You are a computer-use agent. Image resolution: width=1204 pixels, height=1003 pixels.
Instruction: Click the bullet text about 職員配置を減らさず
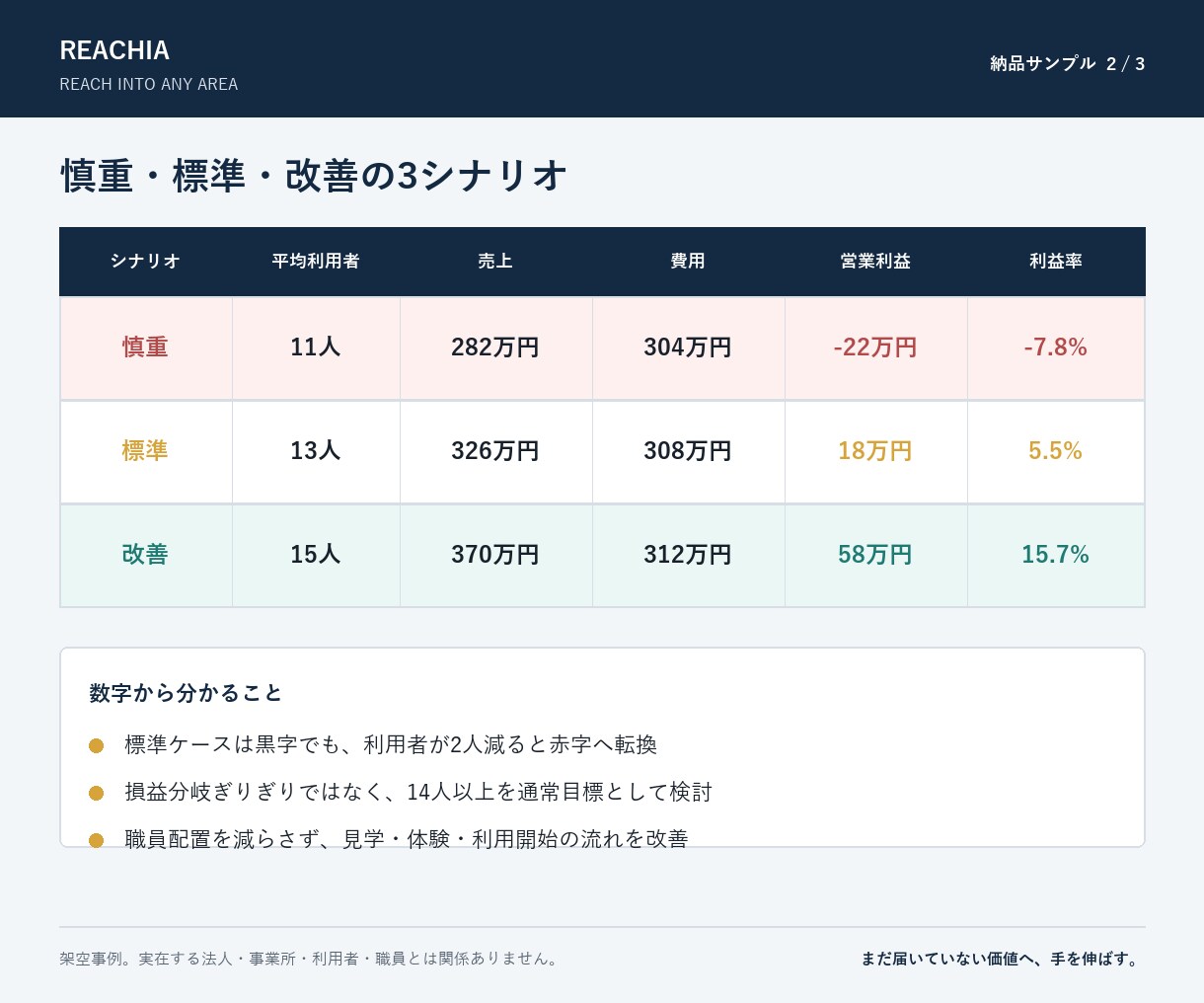(407, 838)
